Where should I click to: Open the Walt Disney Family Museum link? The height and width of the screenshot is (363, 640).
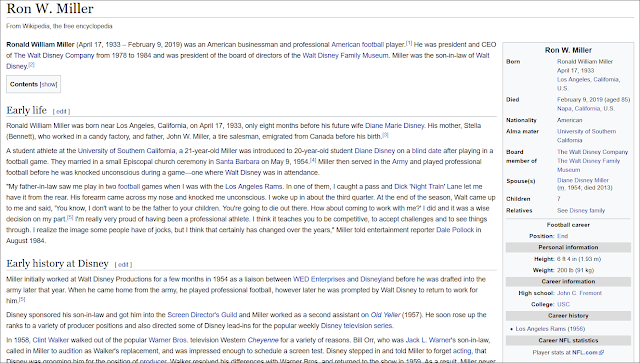pyautogui.click(x=345, y=56)
